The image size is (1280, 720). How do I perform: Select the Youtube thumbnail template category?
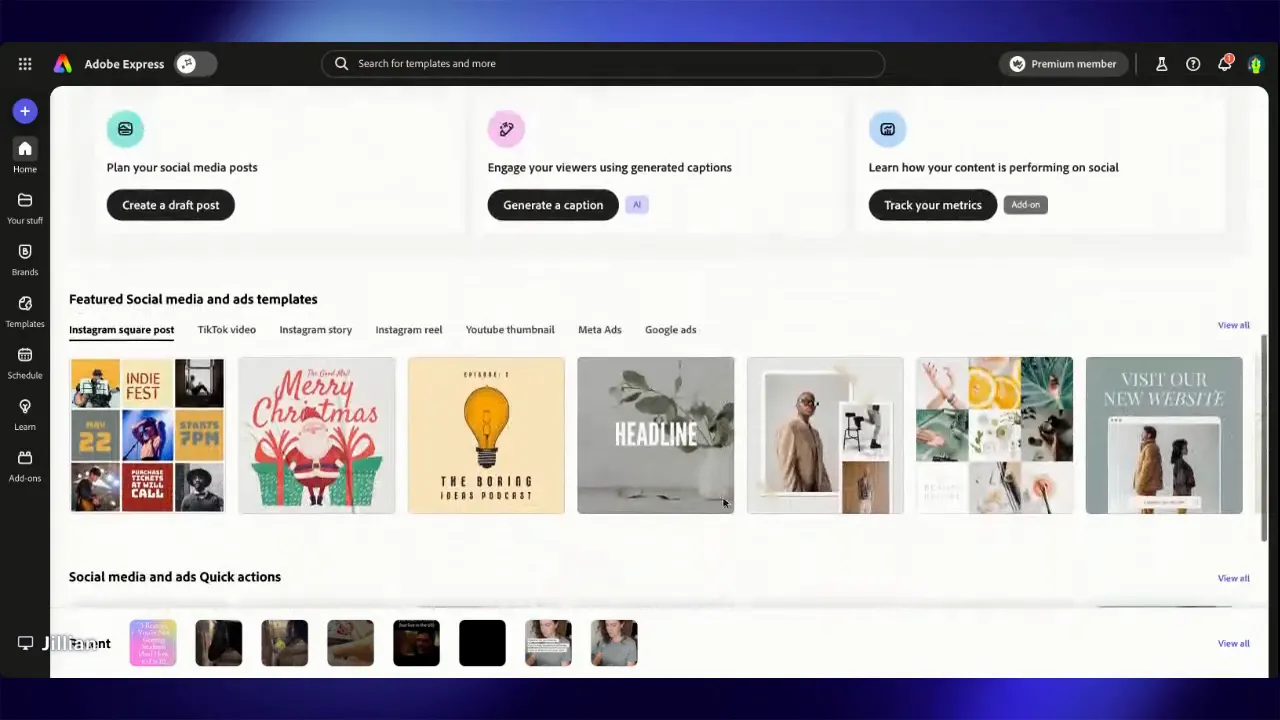click(x=510, y=329)
